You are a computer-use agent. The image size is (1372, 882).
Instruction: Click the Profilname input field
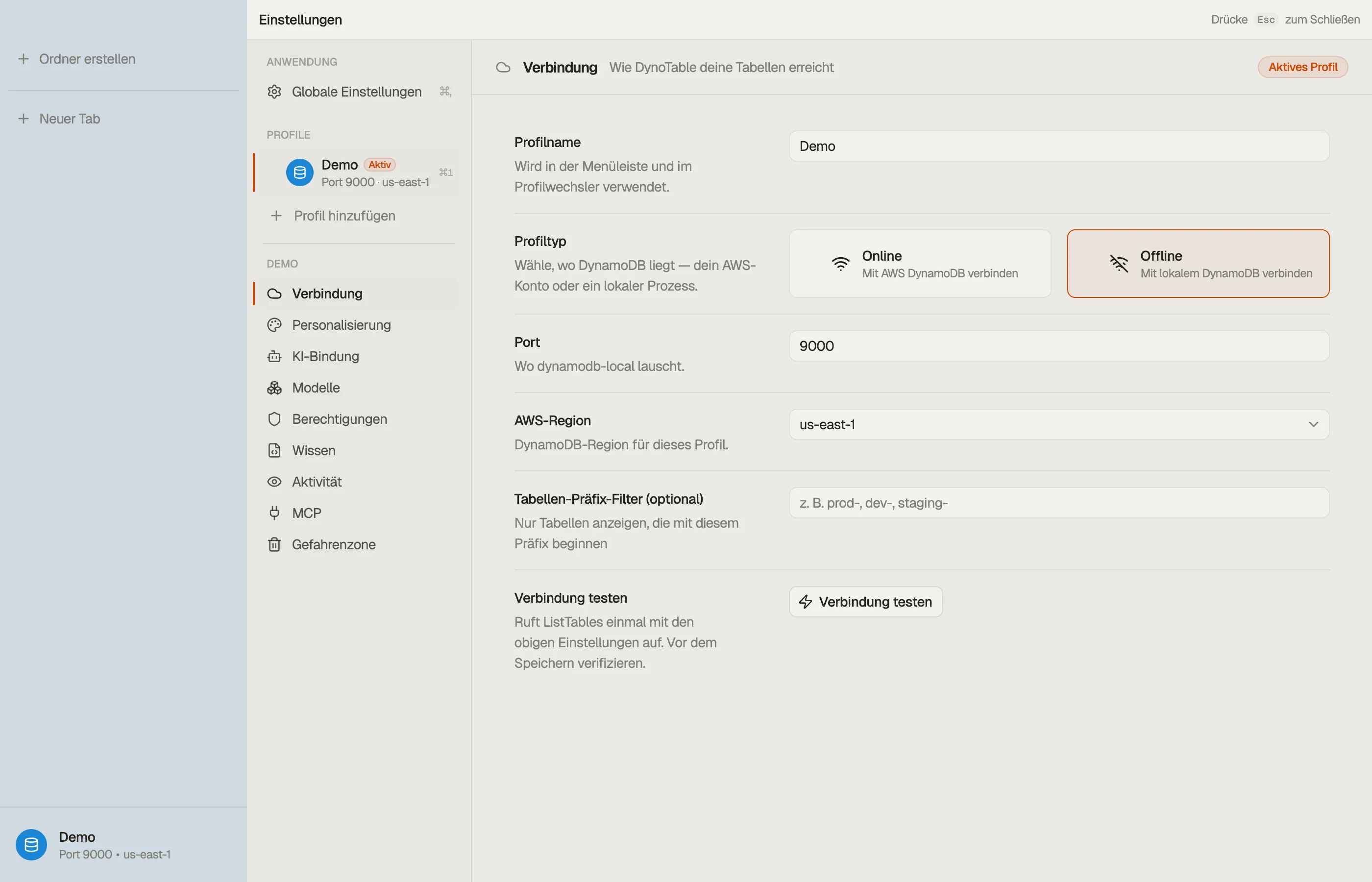coord(1059,146)
